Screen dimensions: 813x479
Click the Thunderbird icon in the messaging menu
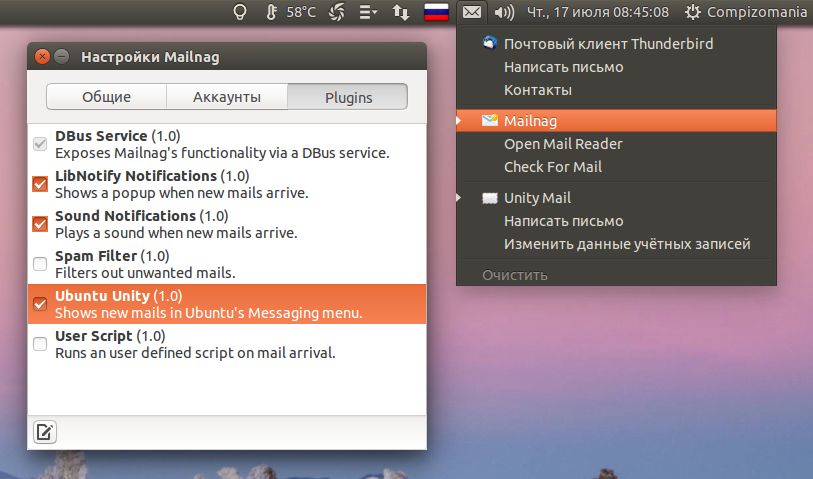coord(489,43)
